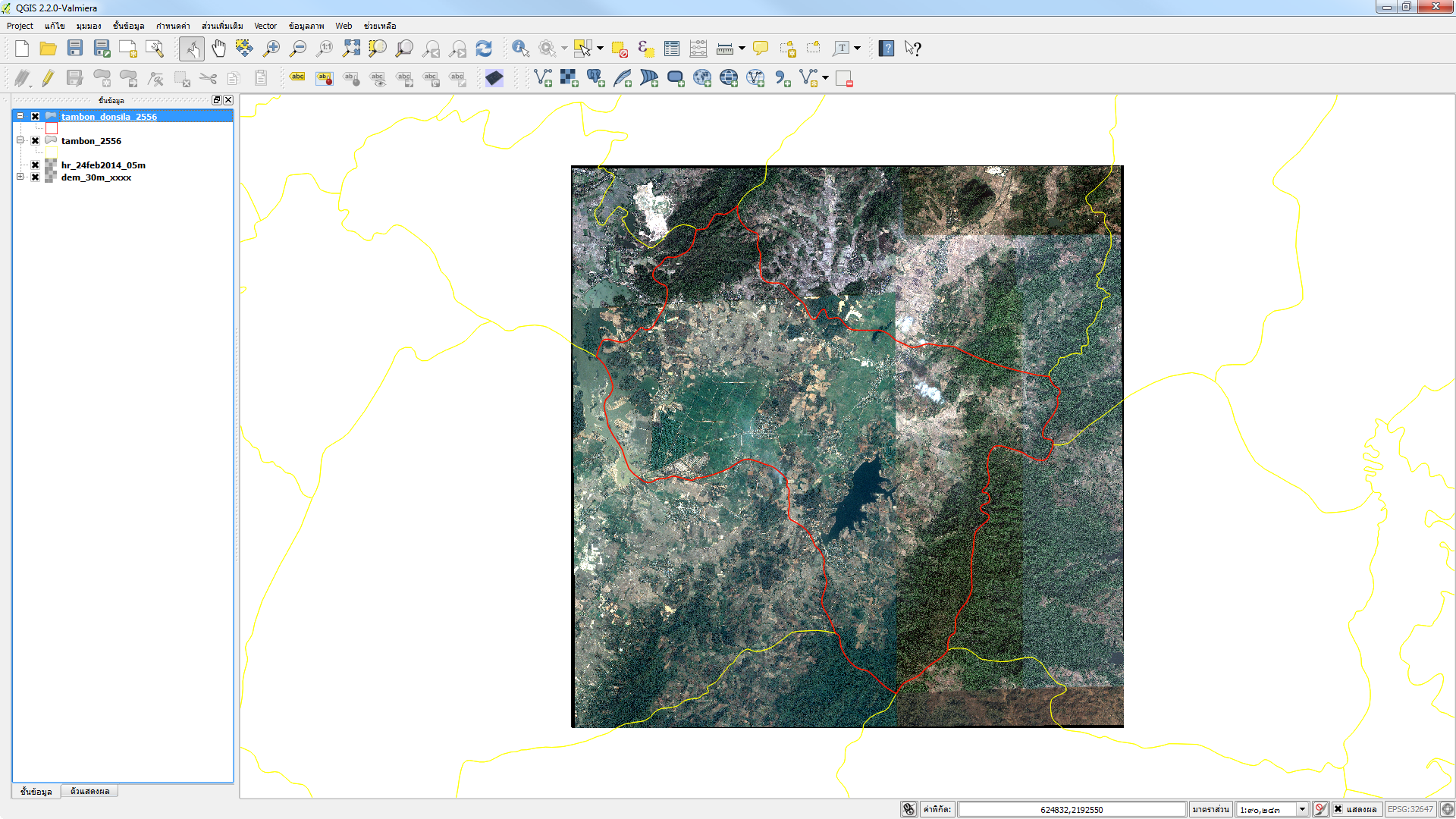Select the Pan Map hand tool
The width and height of the screenshot is (1456, 819).
218,49
